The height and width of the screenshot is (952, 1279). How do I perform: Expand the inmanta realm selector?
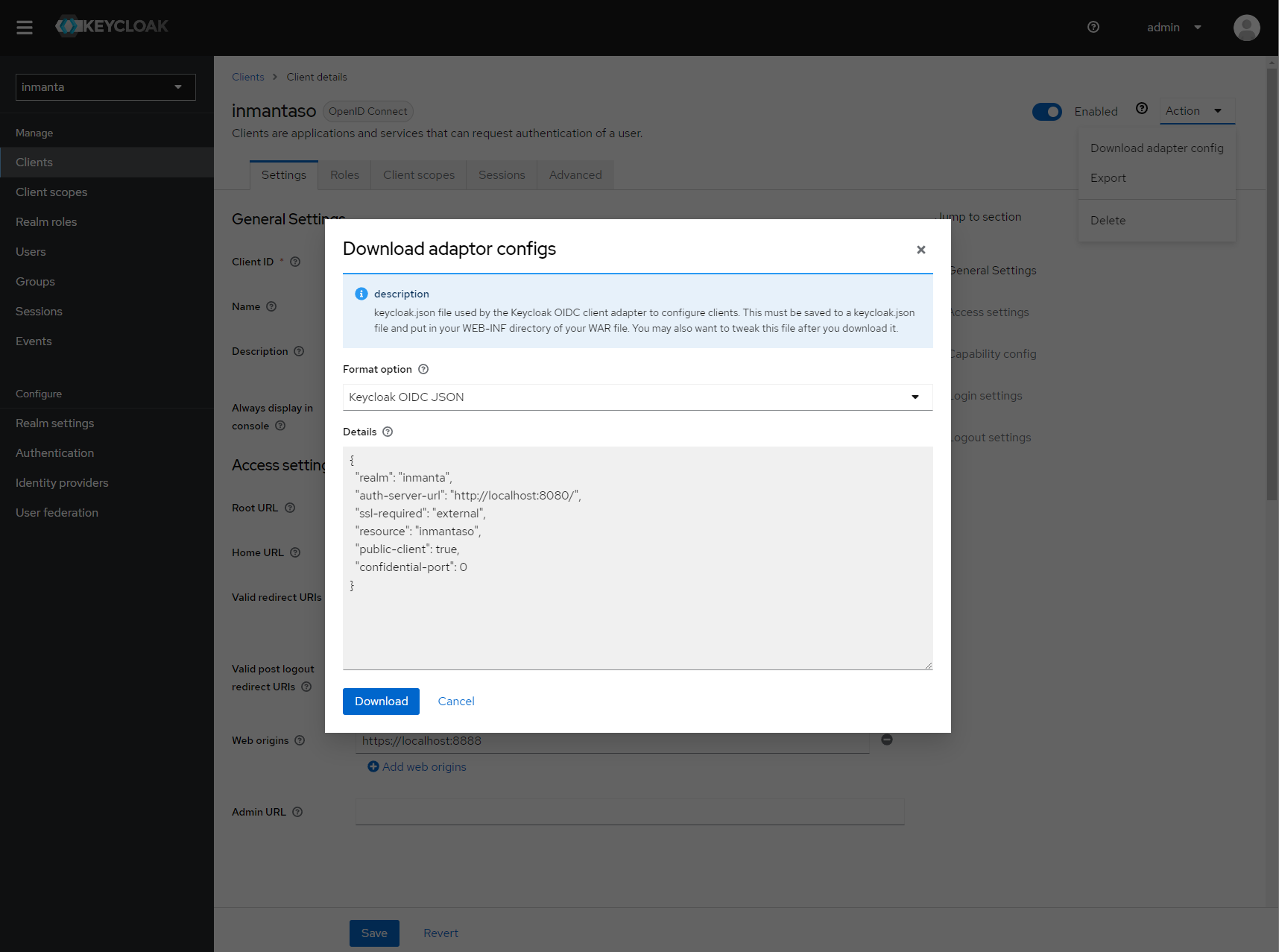click(105, 87)
